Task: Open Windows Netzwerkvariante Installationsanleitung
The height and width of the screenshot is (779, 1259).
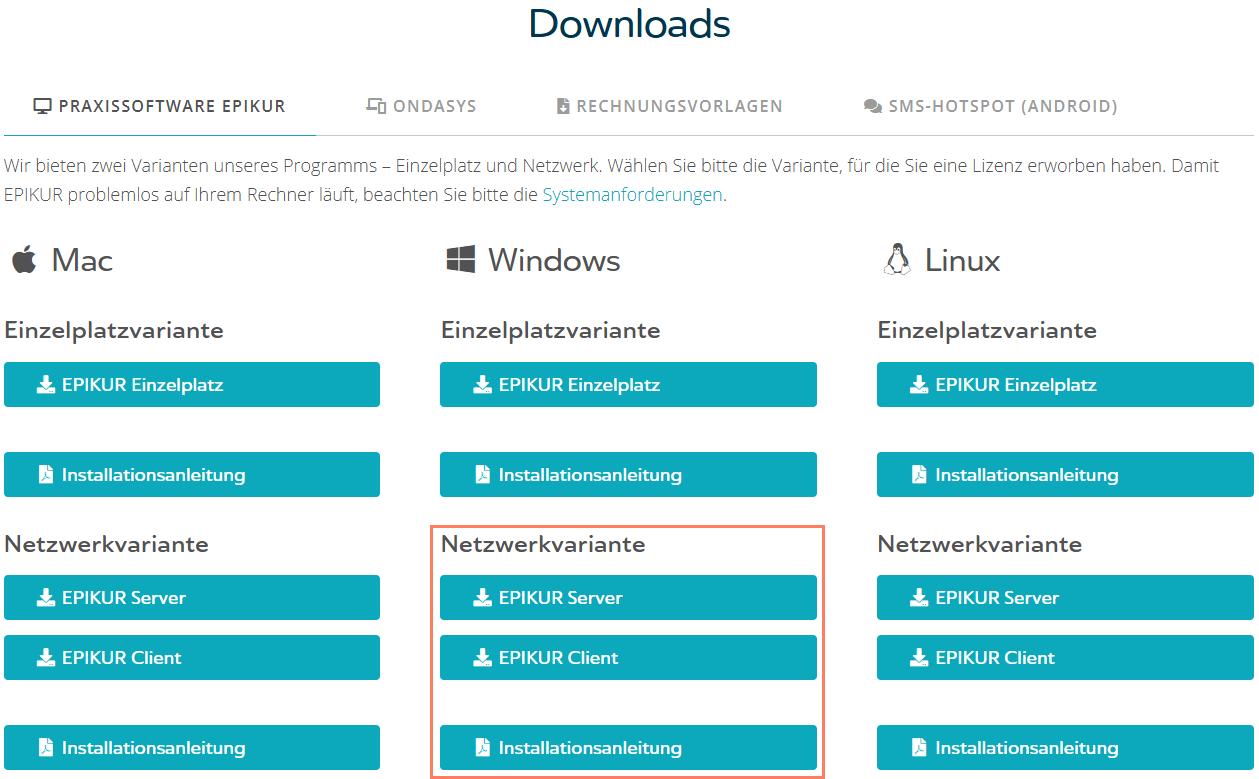Action: click(628, 748)
